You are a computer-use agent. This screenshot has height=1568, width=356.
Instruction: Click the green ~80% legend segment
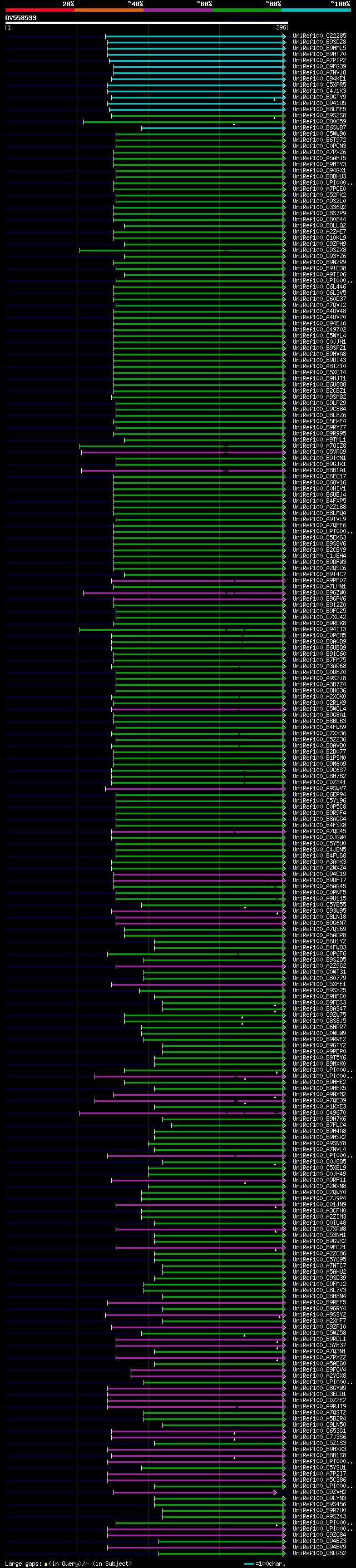tap(247, 11)
